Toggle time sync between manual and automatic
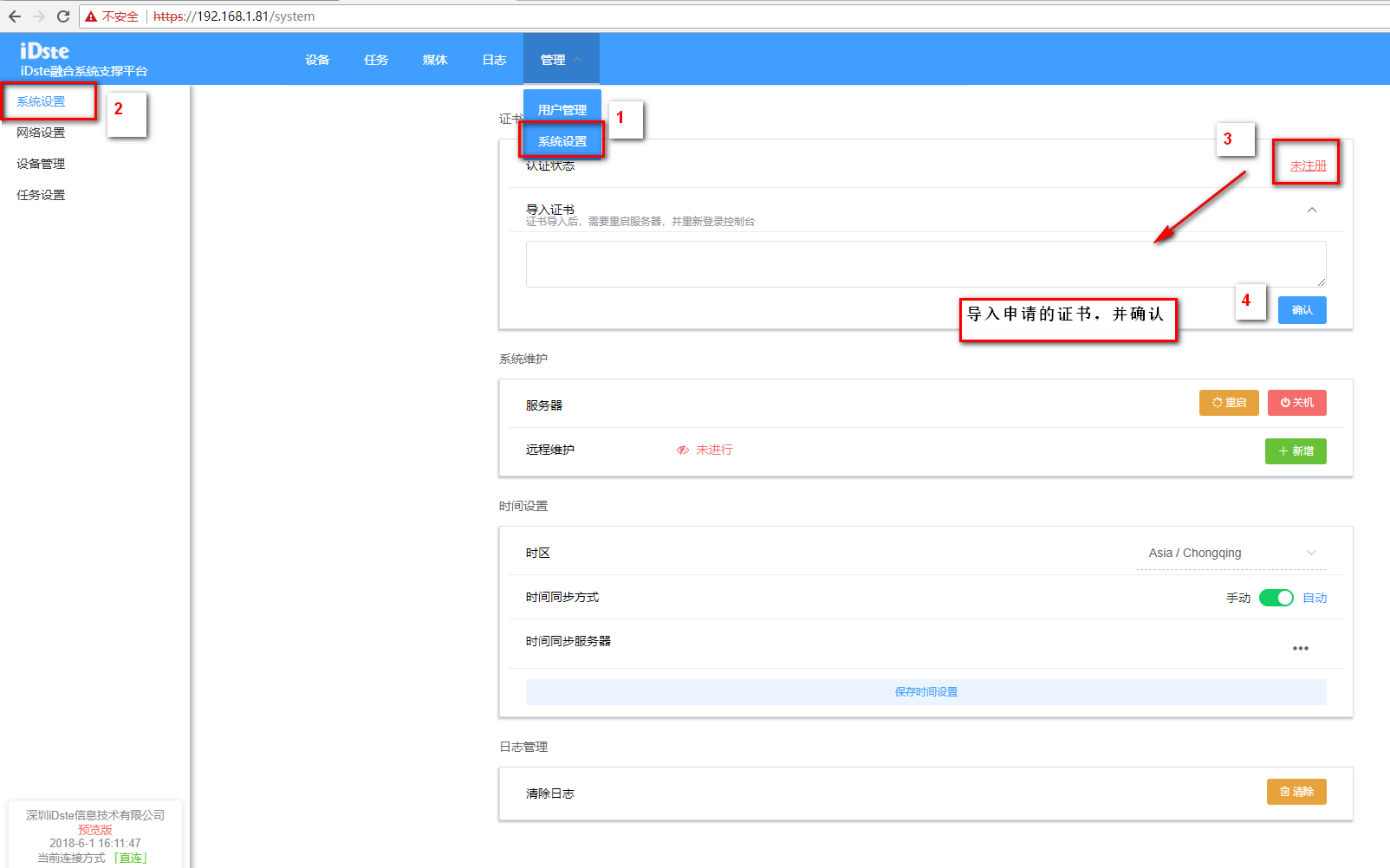Viewport: 1390px width, 868px height. [1276, 598]
